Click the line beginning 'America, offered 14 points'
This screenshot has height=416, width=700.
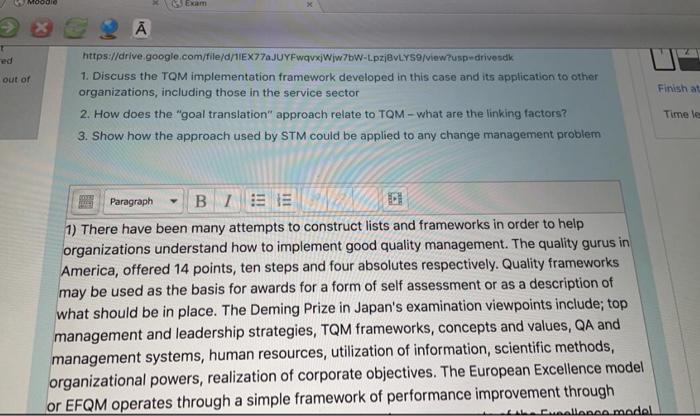(x=340, y=266)
